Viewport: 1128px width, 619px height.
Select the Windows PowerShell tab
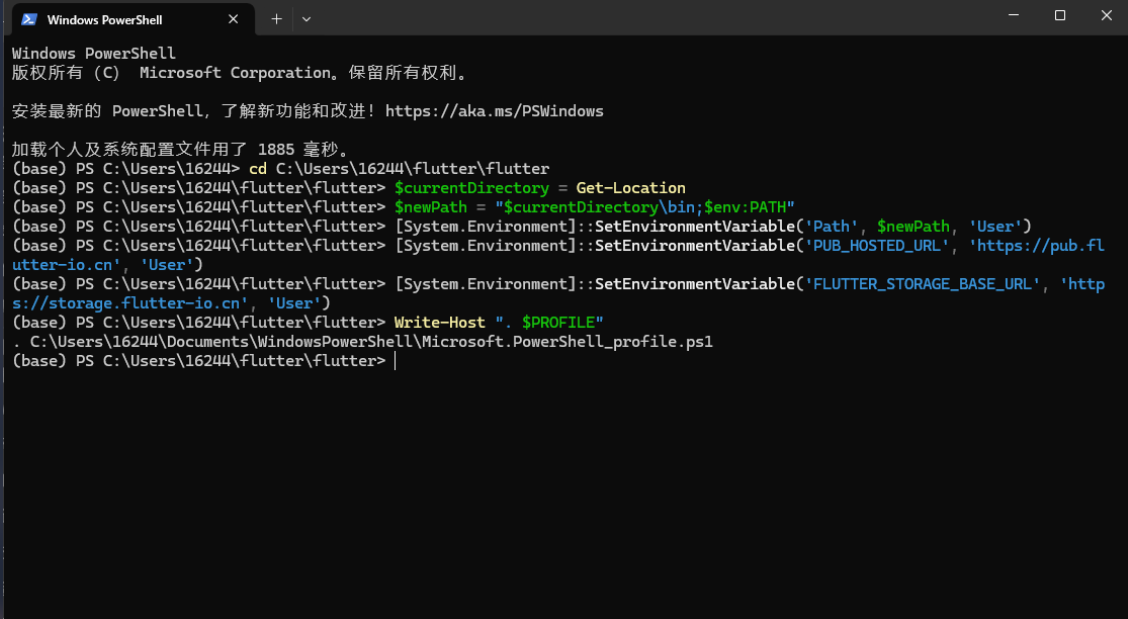click(x=133, y=19)
